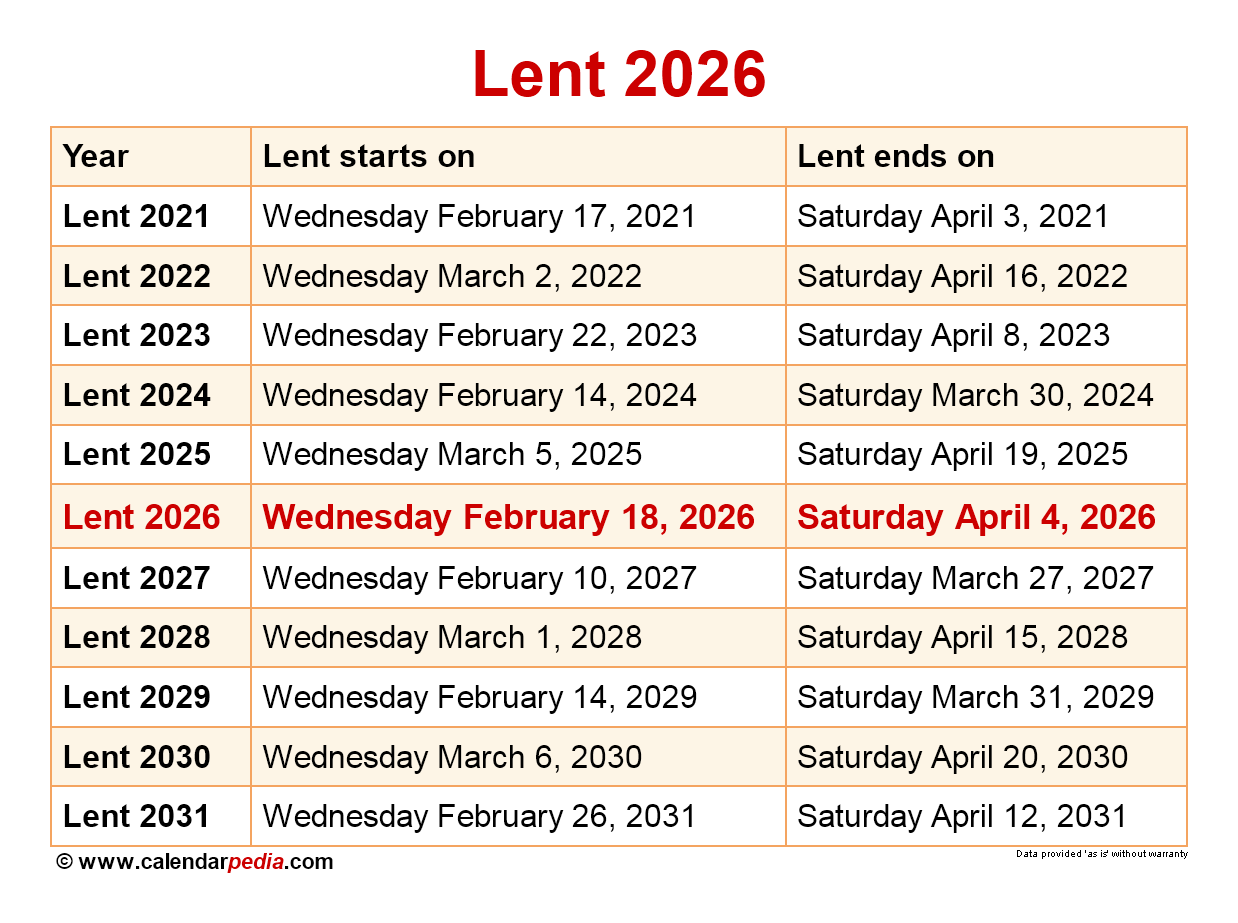Click the data provided as-is disclaimer text
This screenshot has height=923, width=1238.
coord(1102,854)
